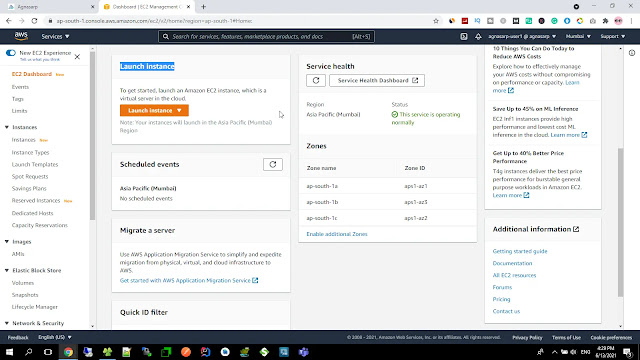Close the Dashboard EC2 Management tab
This screenshot has width=640, height=360.
[188, 7]
